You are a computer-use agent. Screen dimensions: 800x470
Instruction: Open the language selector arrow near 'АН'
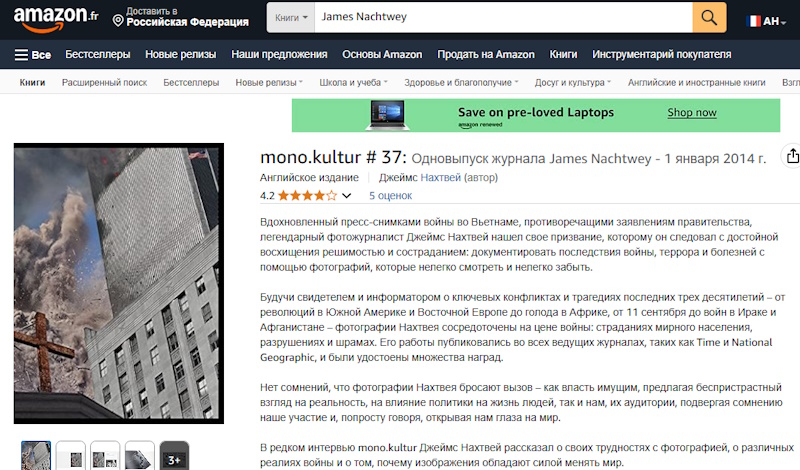(783, 22)
